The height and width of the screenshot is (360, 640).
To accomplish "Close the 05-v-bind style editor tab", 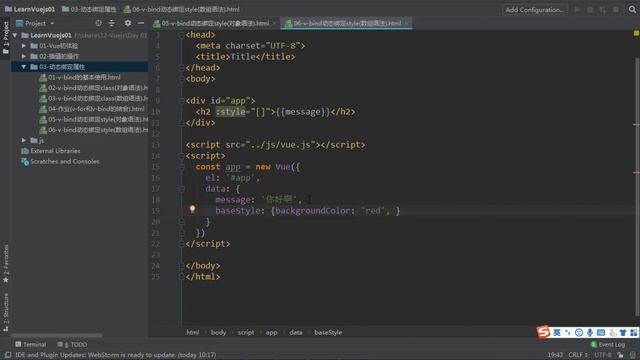I will pos(275,23).
